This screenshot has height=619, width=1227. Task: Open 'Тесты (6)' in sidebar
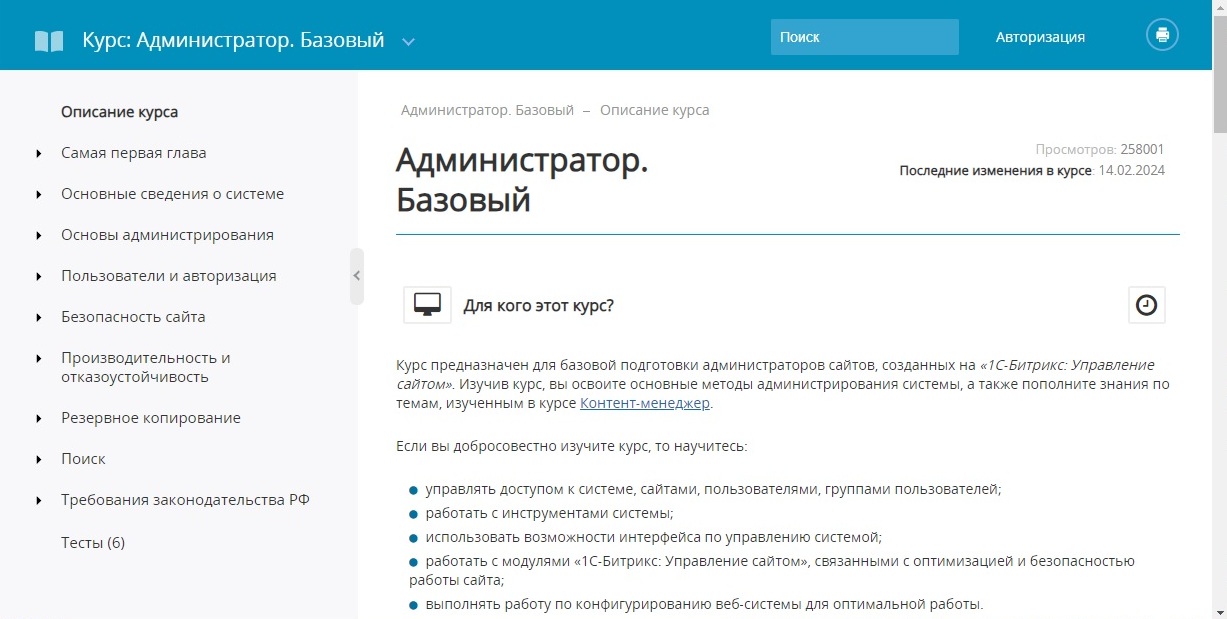(93, 543)
